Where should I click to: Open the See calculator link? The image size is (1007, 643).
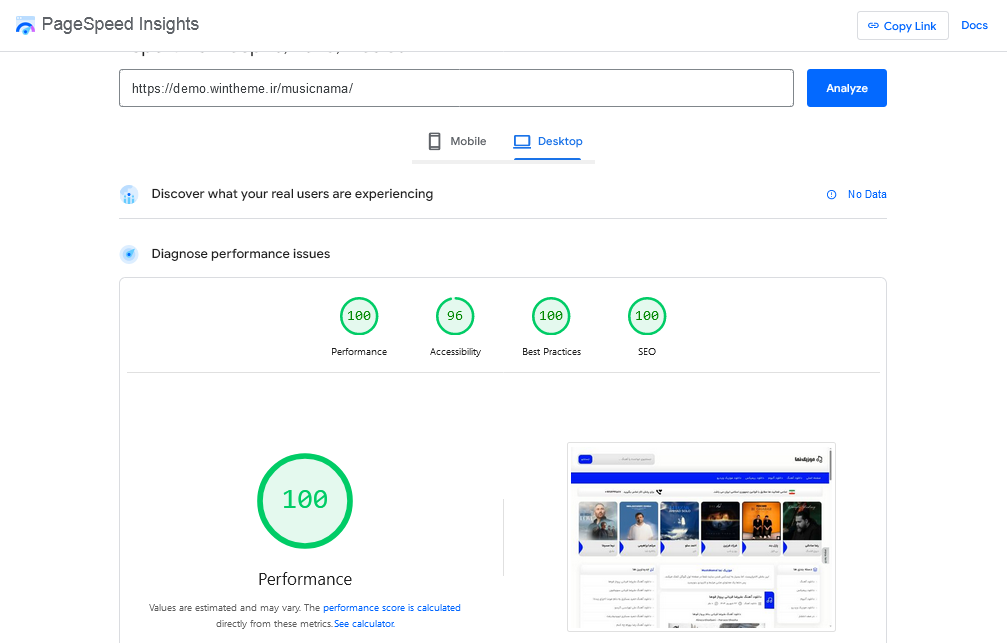(x=364, y=624)
